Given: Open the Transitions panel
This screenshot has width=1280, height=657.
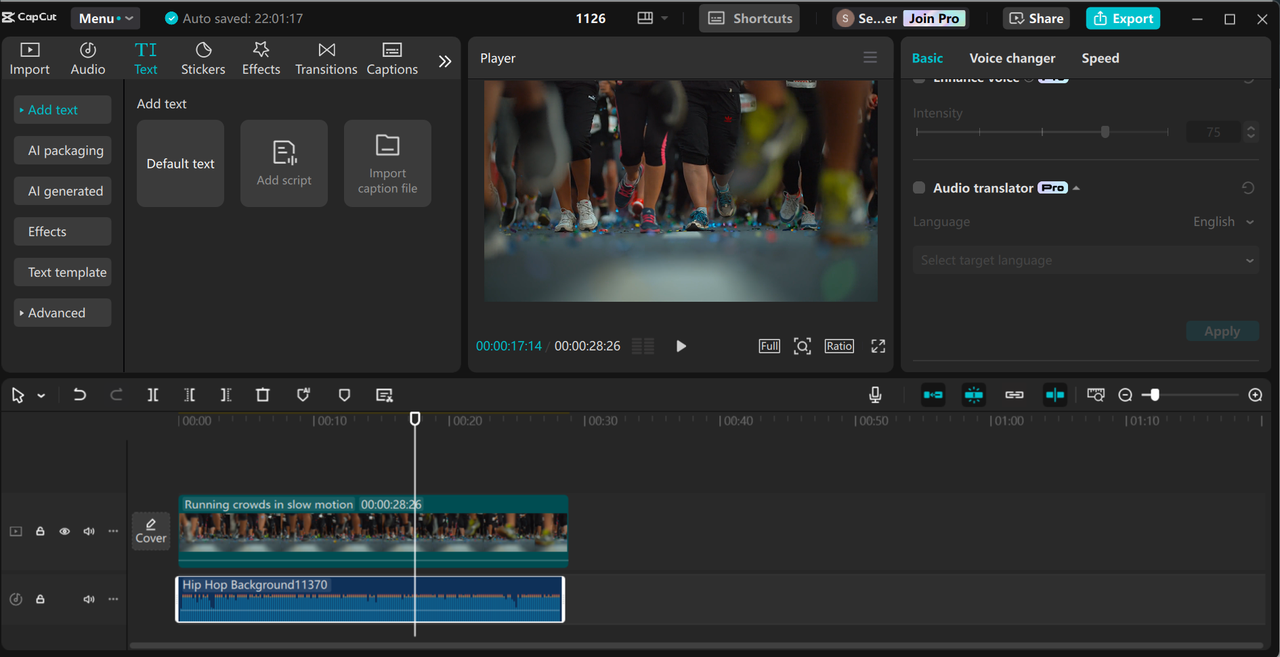Looking at the screenshot, I should tap(326, 59).
